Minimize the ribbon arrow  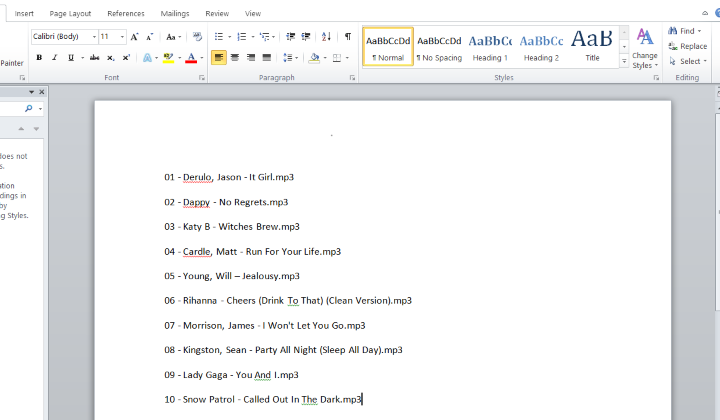[x=705, y=13]
